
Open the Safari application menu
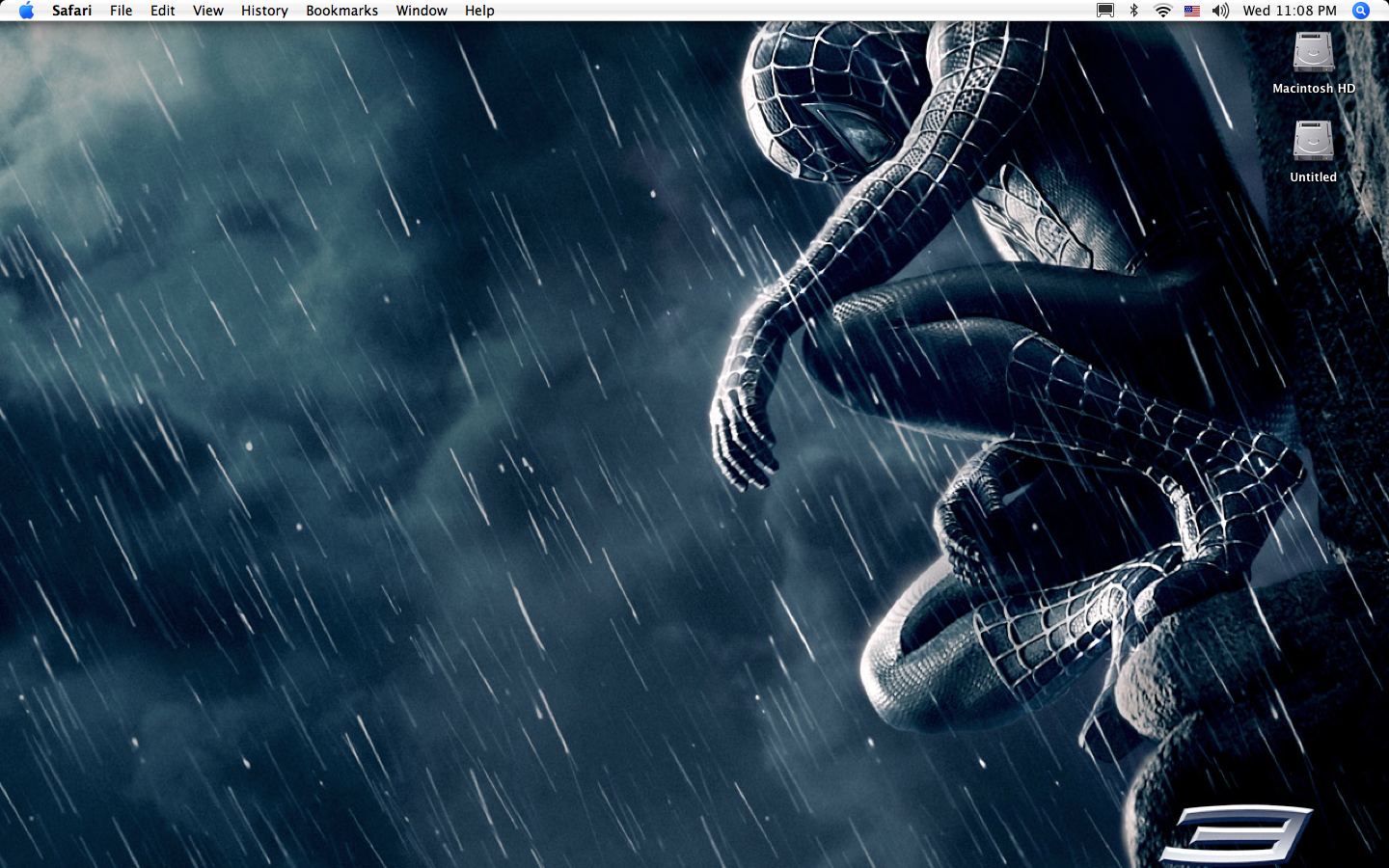coord(72,11)
